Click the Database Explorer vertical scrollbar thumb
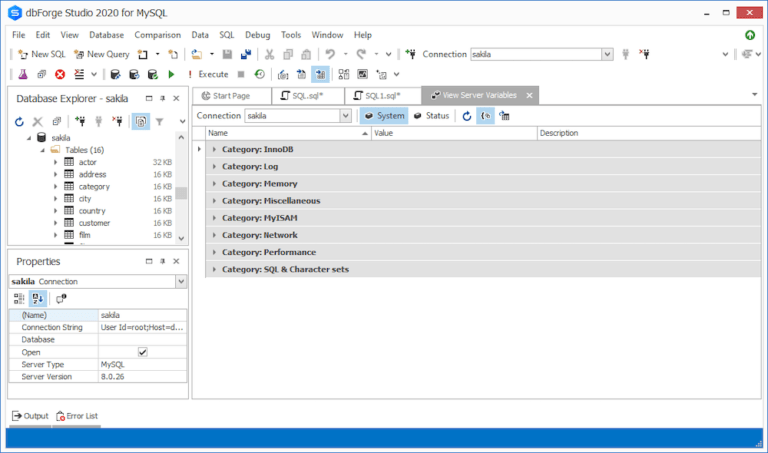Viewport: 768px width, 453px height. 181,193
